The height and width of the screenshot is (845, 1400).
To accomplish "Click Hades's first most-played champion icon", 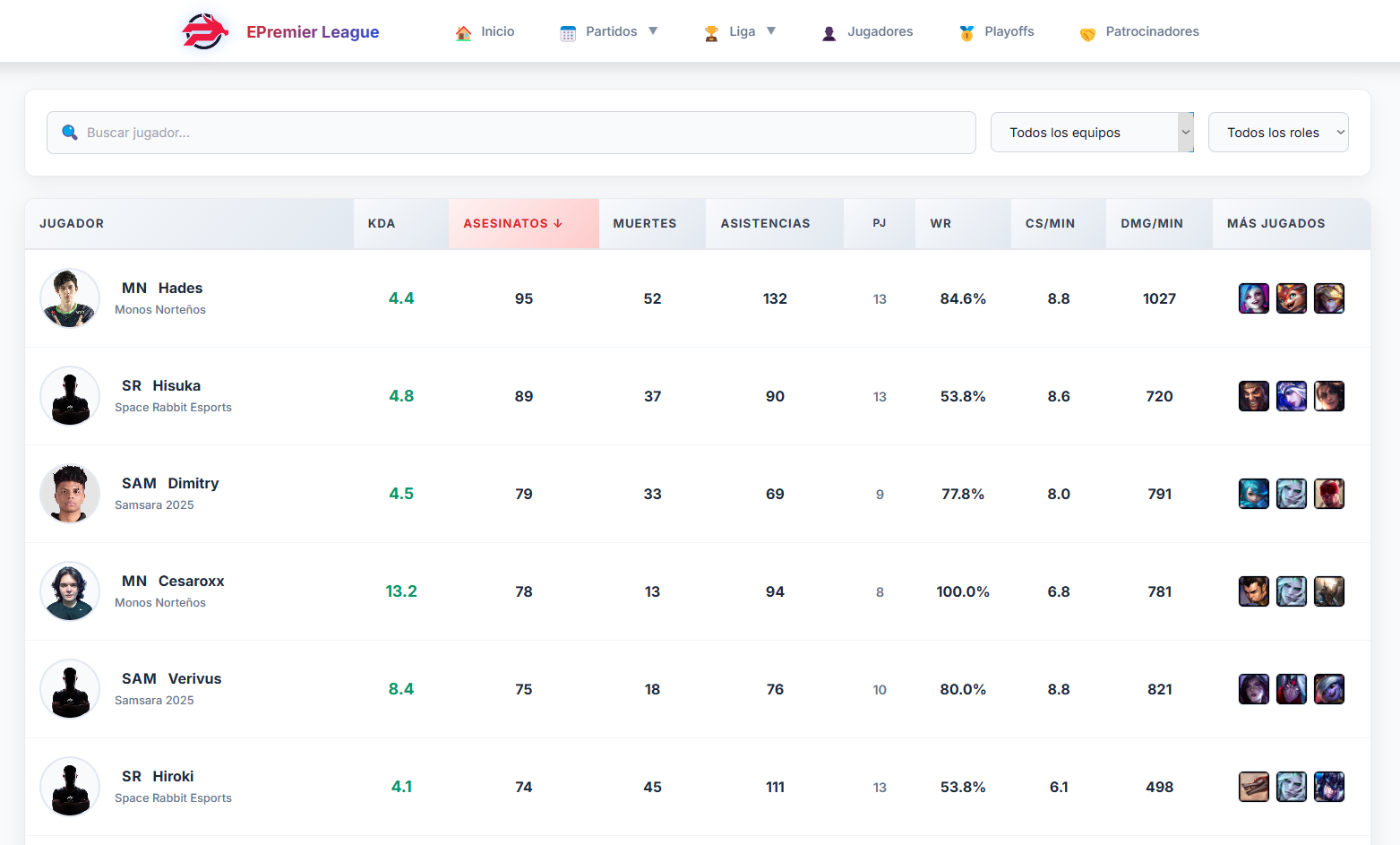I will pos(1253,298).
